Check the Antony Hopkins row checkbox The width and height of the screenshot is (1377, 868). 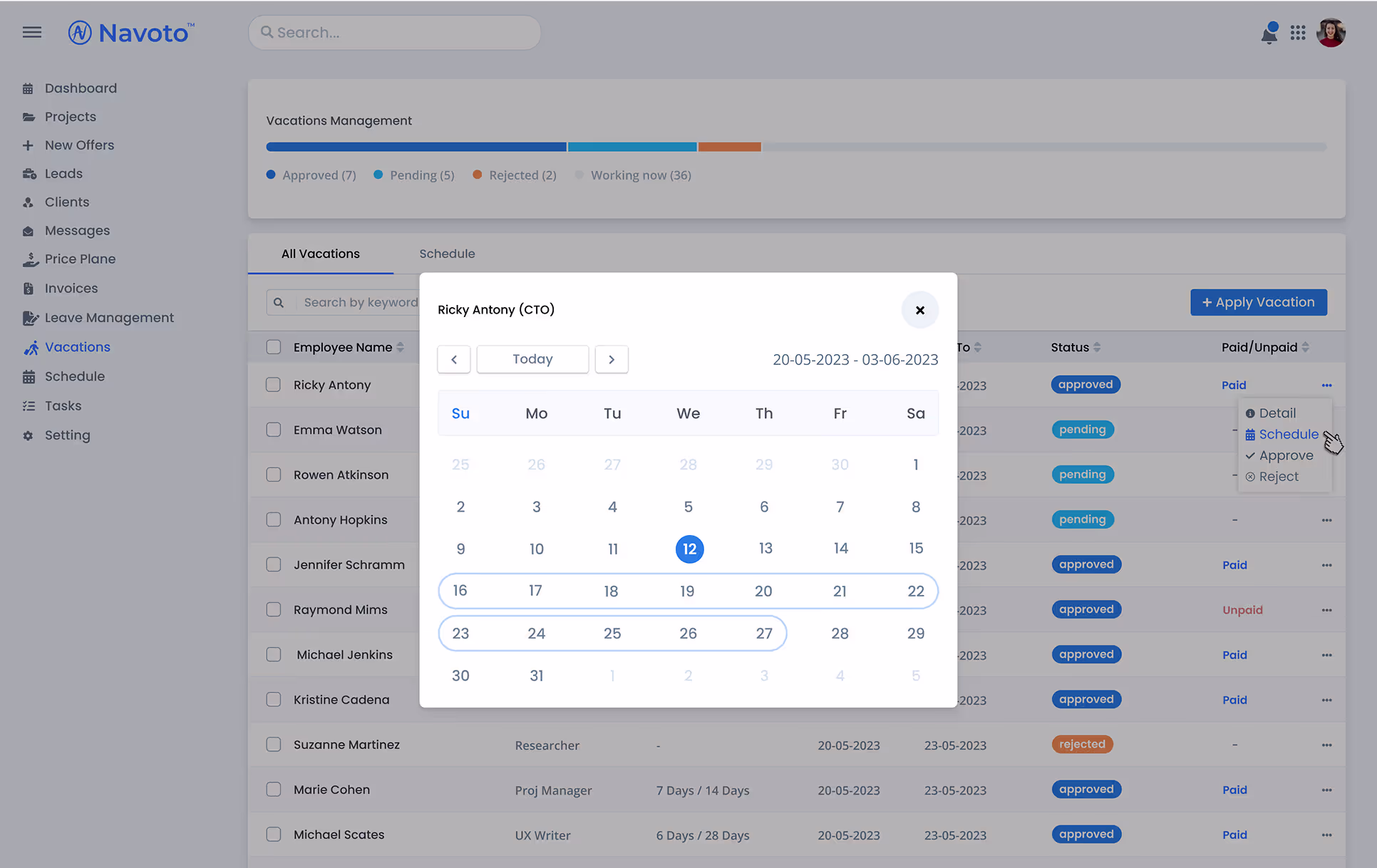click(x=274, y=520)
